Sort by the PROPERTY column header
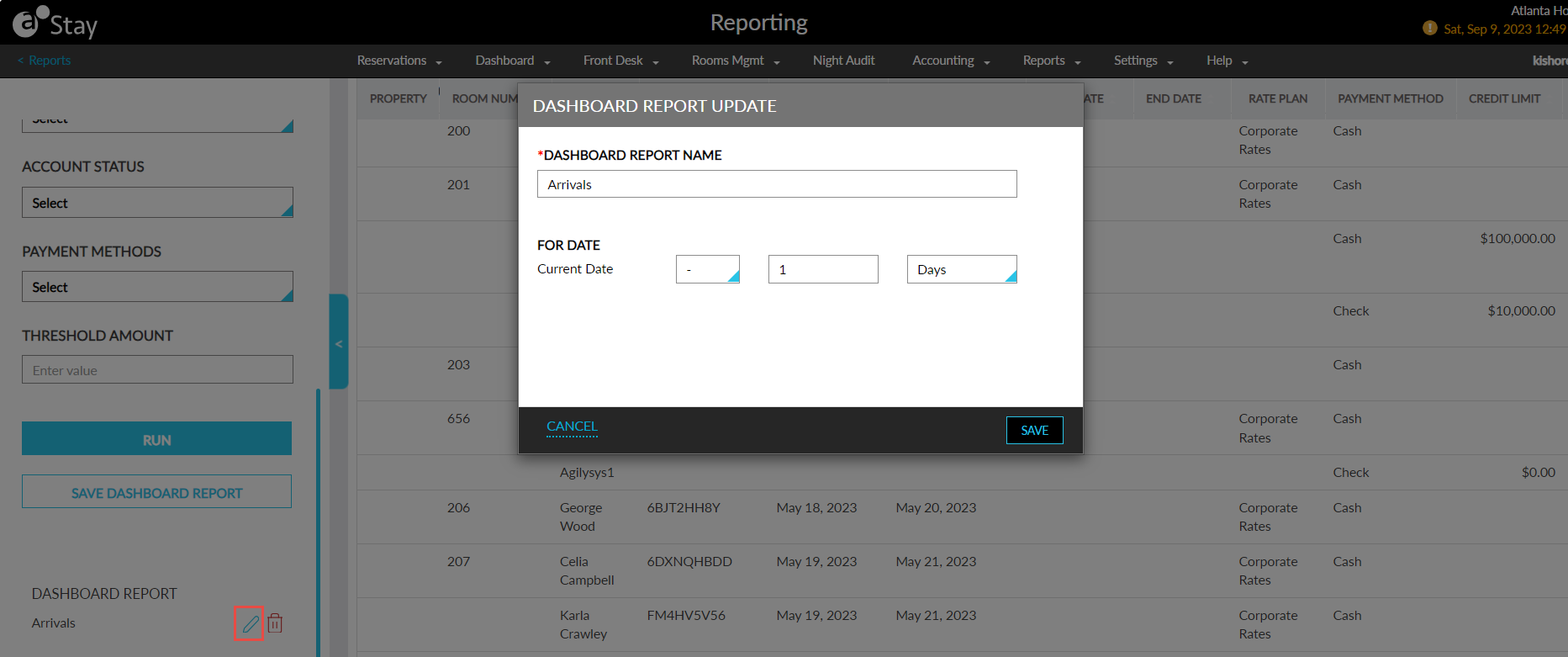Image resolution: width=1568 pixels, height=657 pixels. pos(399,98)
